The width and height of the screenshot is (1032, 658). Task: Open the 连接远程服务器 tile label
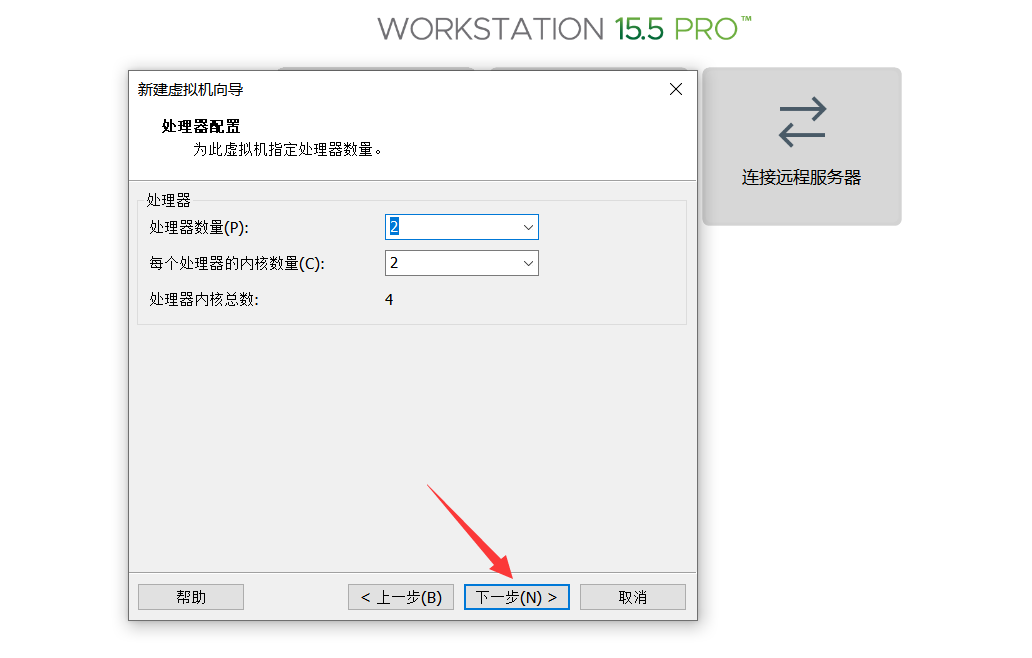point(801,177)
